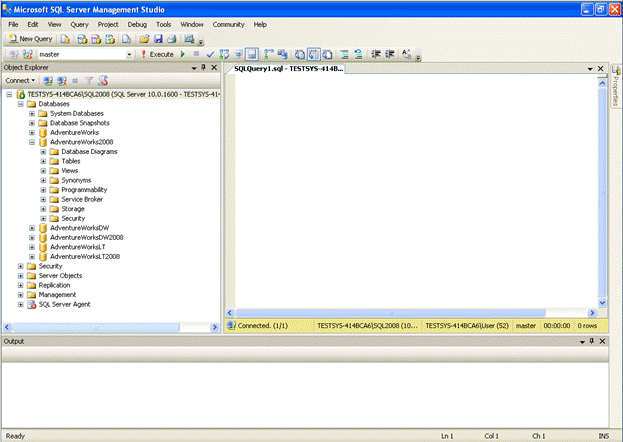This screenshot has width=623, height=442.
Task: Toggle Include Client Statistics
Action: click(282, 54)
